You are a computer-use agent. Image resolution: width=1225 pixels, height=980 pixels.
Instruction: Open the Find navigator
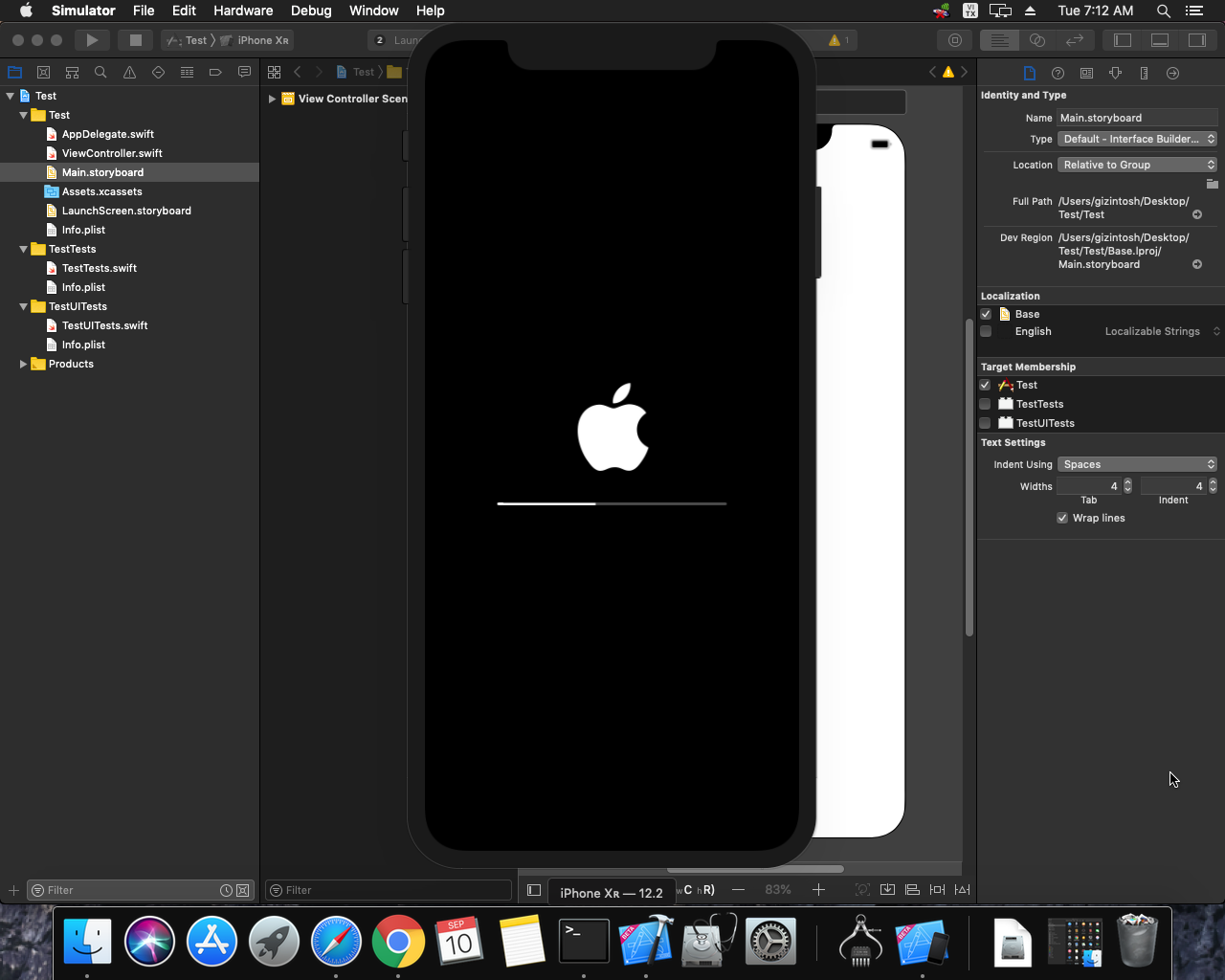tap(100, 73)
